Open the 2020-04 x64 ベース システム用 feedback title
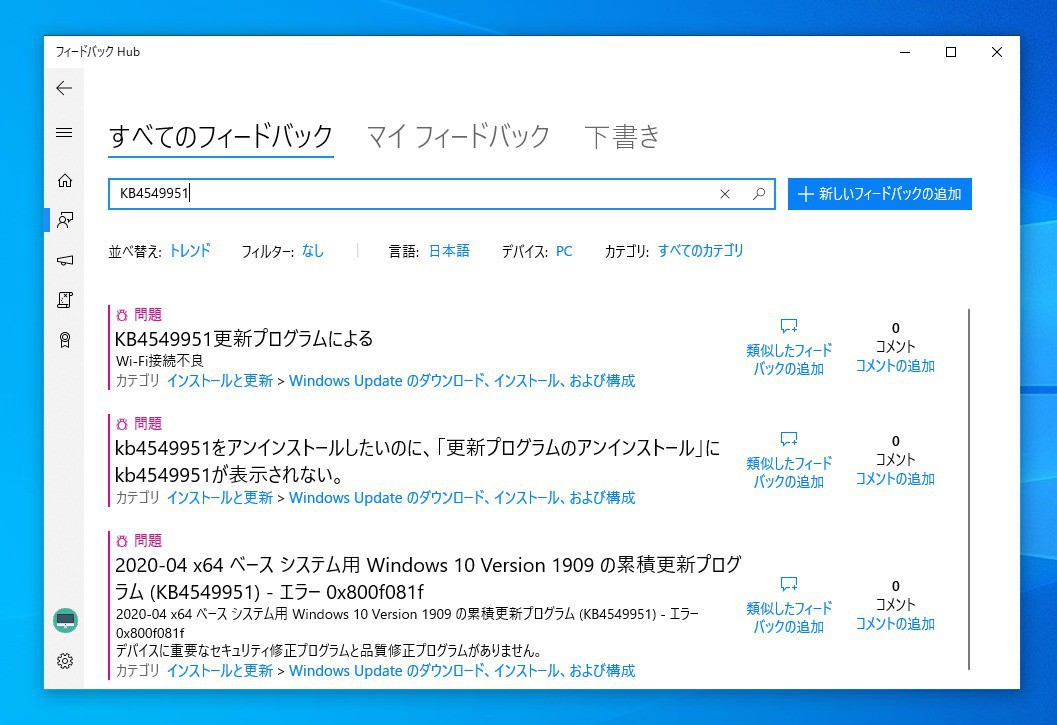 428,578
